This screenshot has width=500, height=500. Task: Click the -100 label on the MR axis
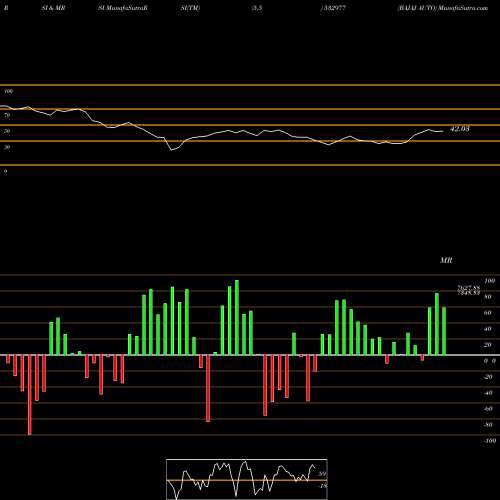(489, 441)
